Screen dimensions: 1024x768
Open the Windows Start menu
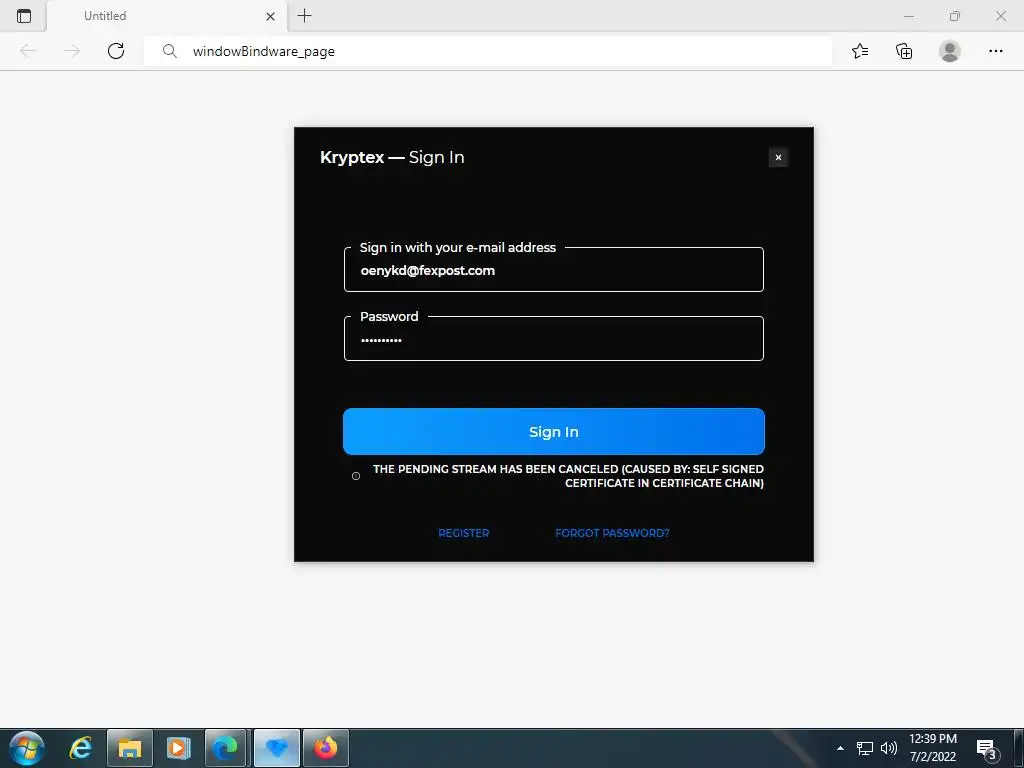pyautogui.click(x=27, y=748)
